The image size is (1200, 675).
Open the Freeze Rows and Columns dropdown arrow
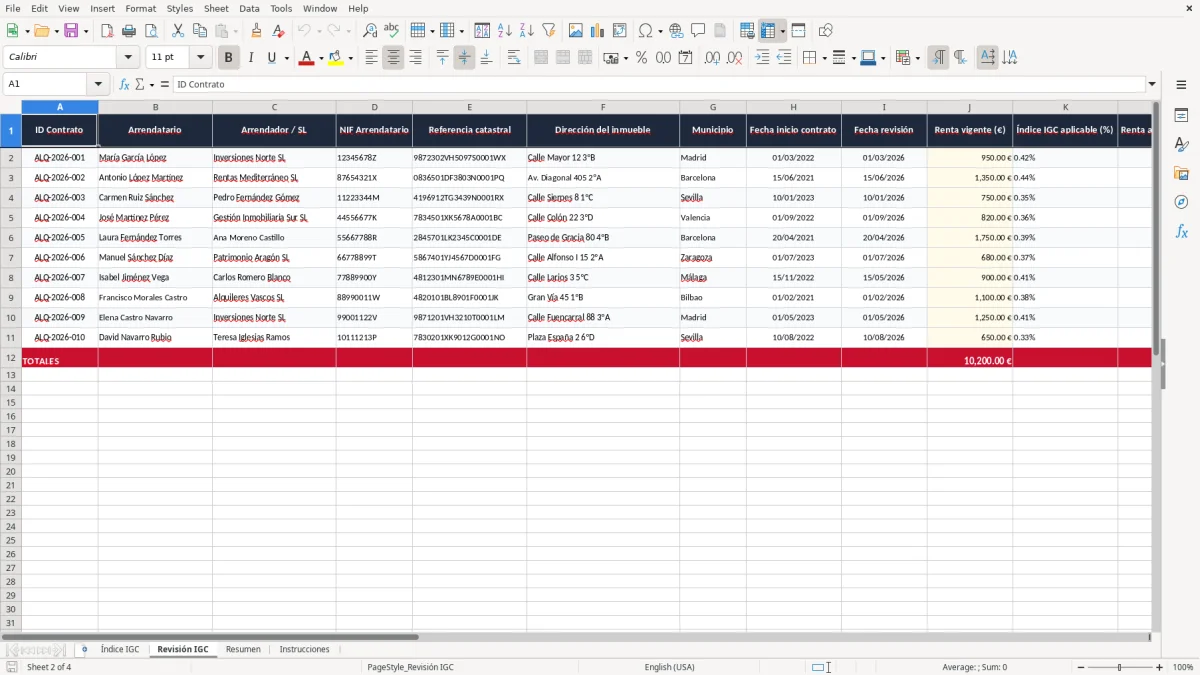point(783,31)
